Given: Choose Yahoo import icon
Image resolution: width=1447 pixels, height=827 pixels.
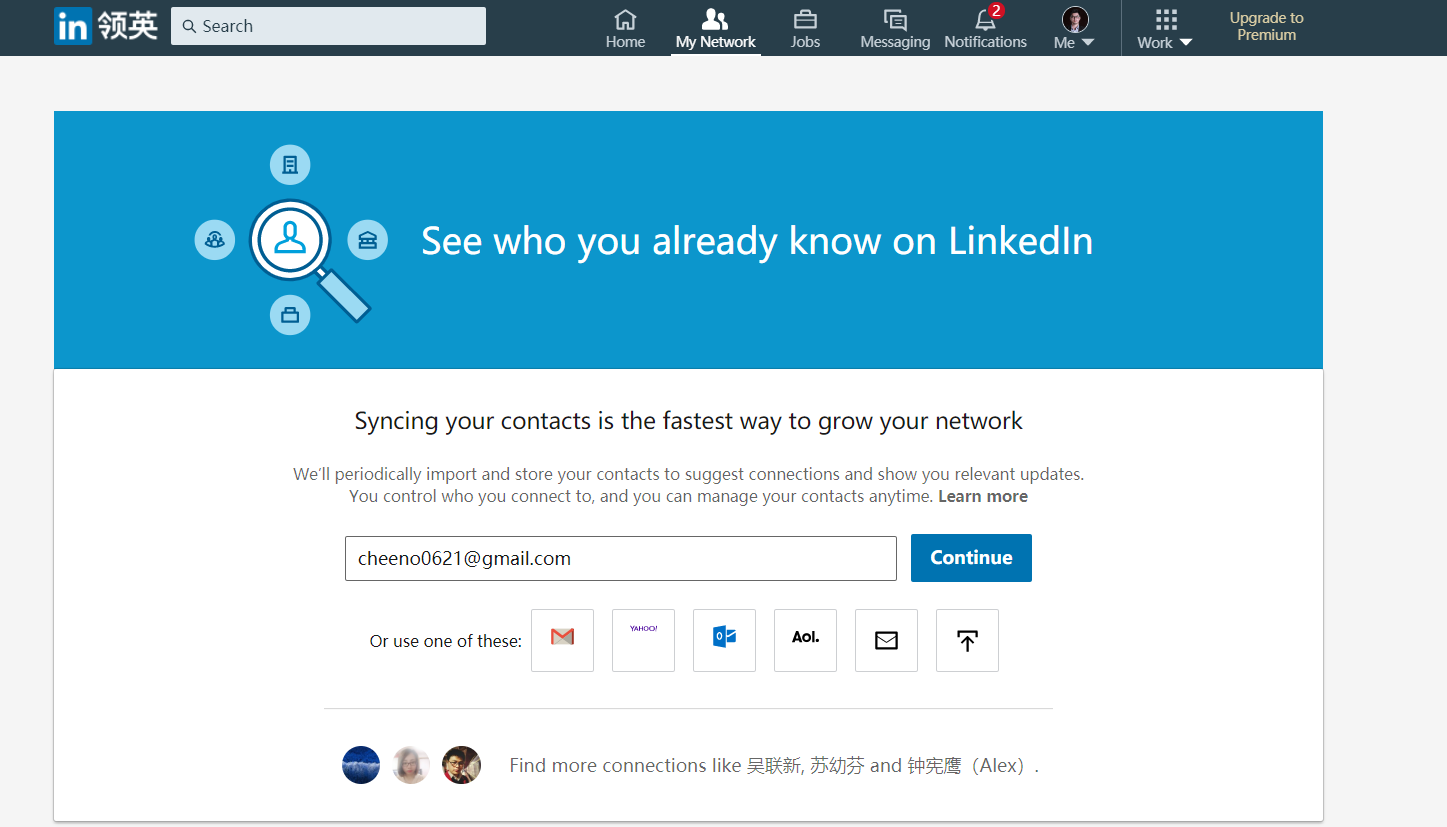Looking at the screenshot, I should point(643,640).
